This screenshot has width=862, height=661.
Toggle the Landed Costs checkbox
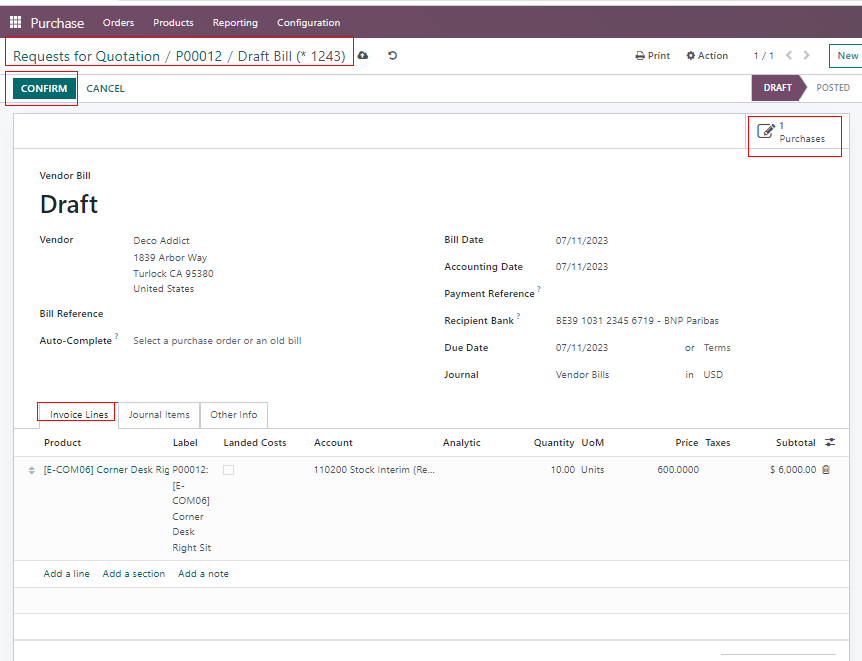[229, 469]
